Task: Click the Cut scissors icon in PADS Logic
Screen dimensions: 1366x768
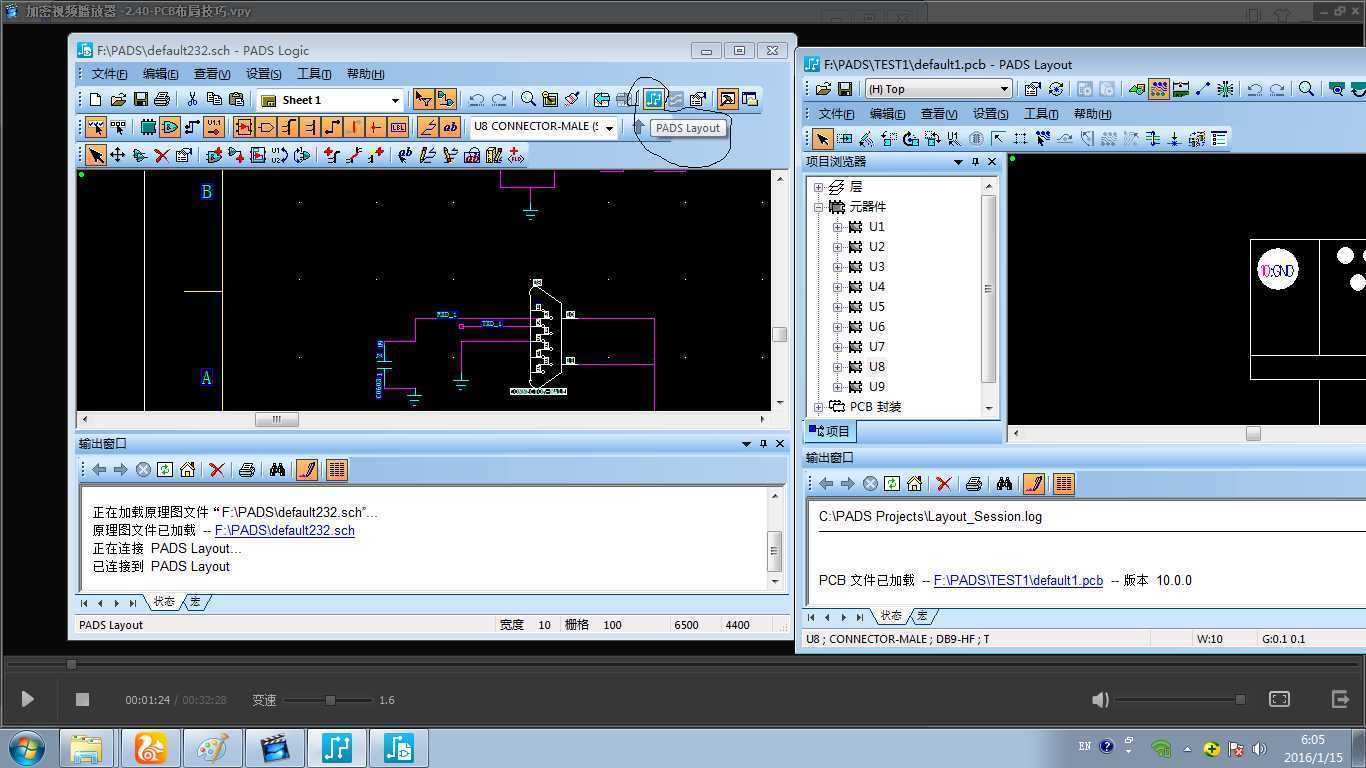Action: tap(191, 99)
